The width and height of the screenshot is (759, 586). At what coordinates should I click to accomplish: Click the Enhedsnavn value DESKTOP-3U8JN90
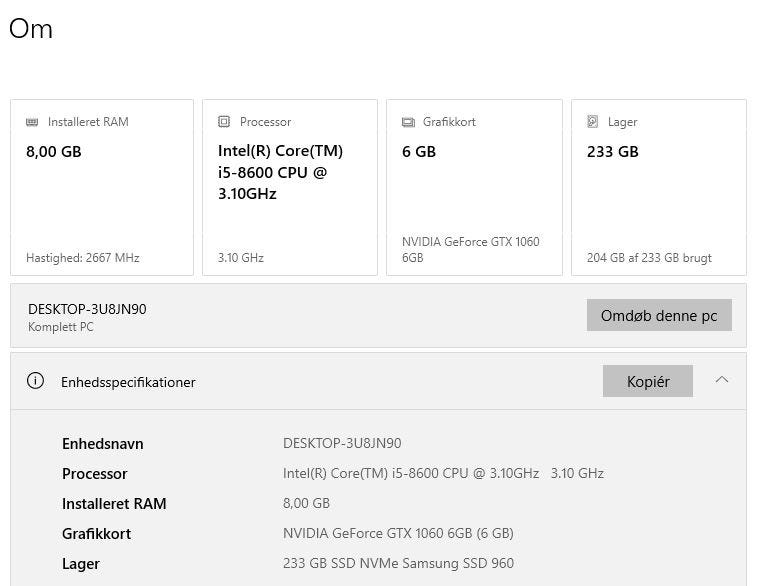tap(342, 443)
